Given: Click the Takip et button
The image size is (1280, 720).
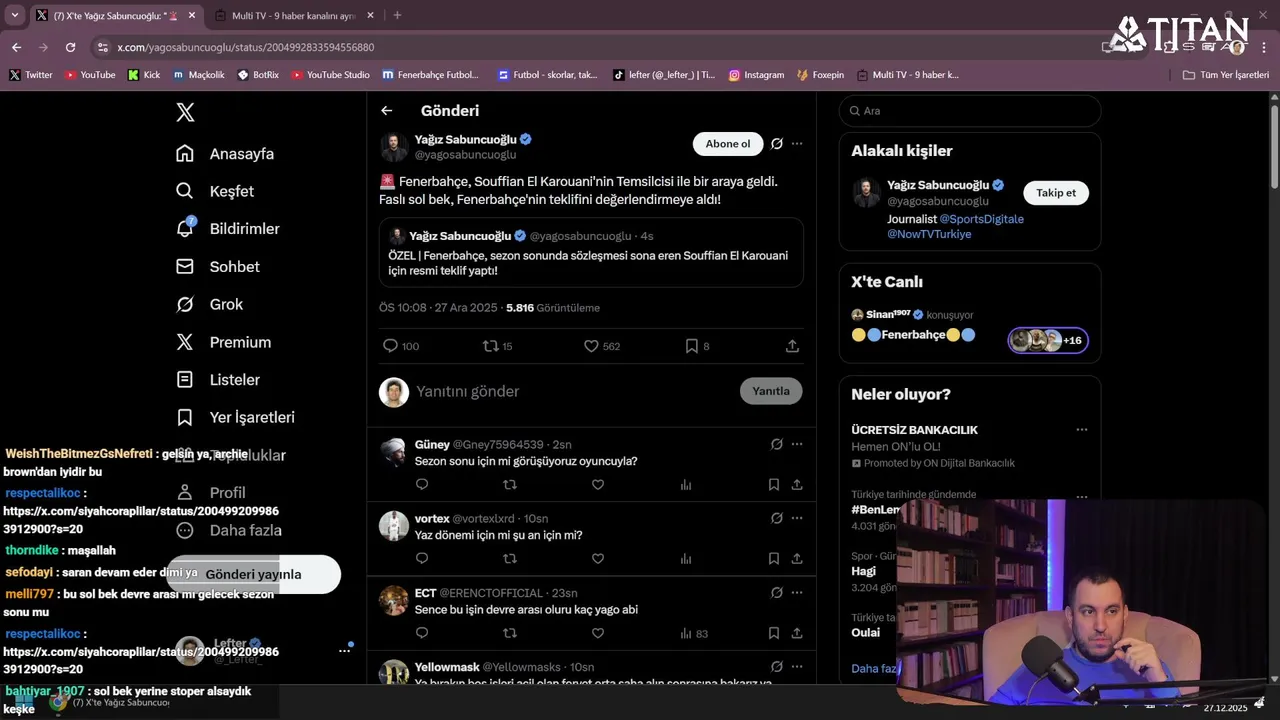Looking at the screenshot, I should click(1056, 193).
